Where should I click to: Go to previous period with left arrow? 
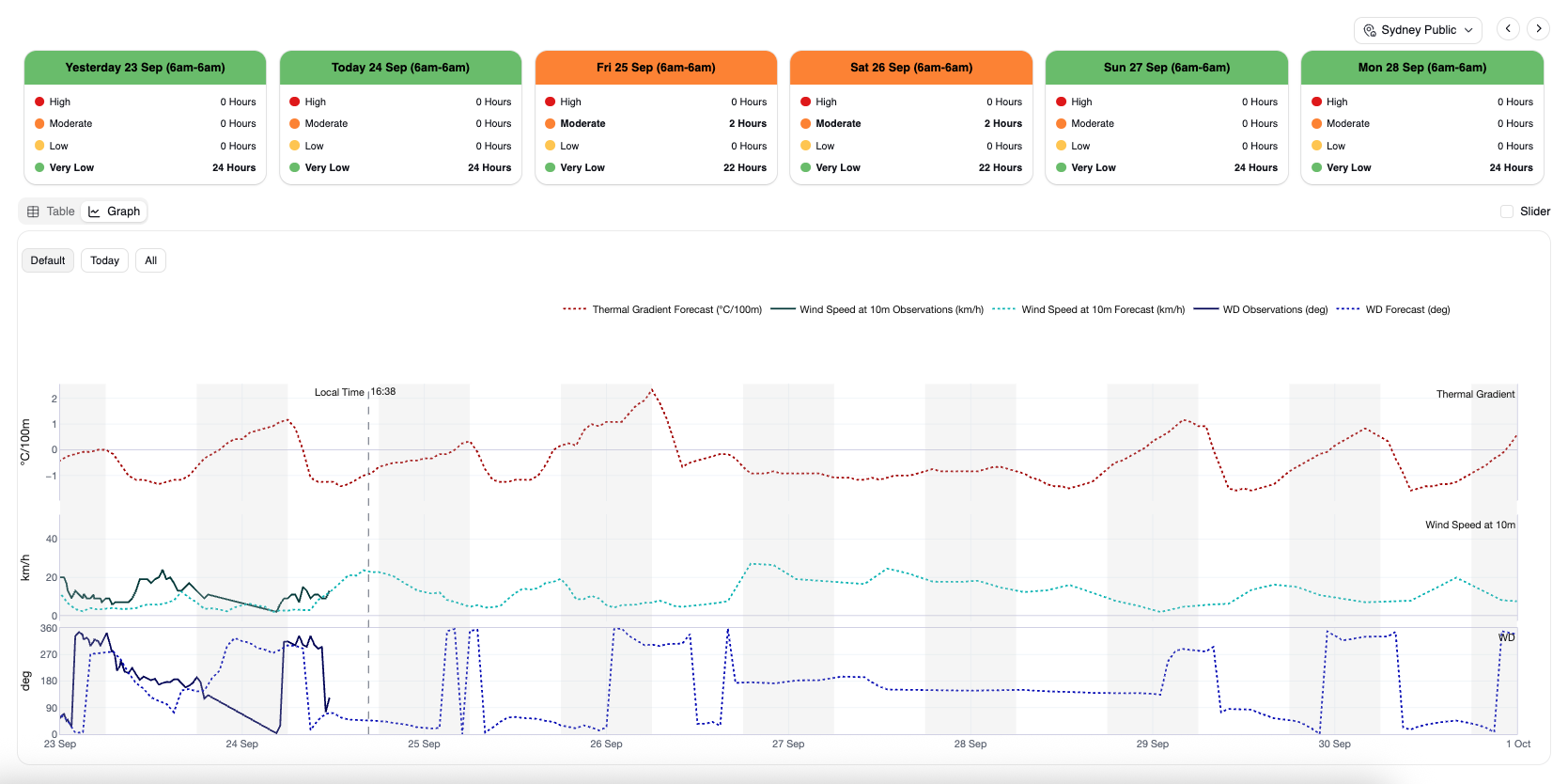pos(1508,29)
